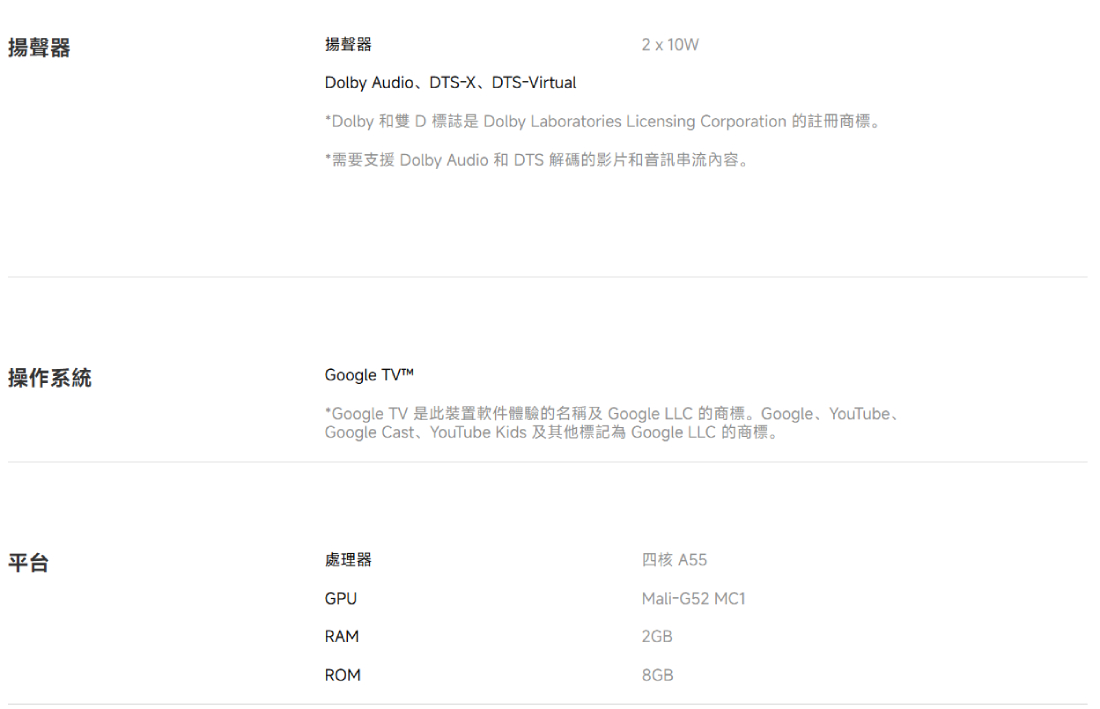
Task: Click the ROM label
Action: point(342,675)
